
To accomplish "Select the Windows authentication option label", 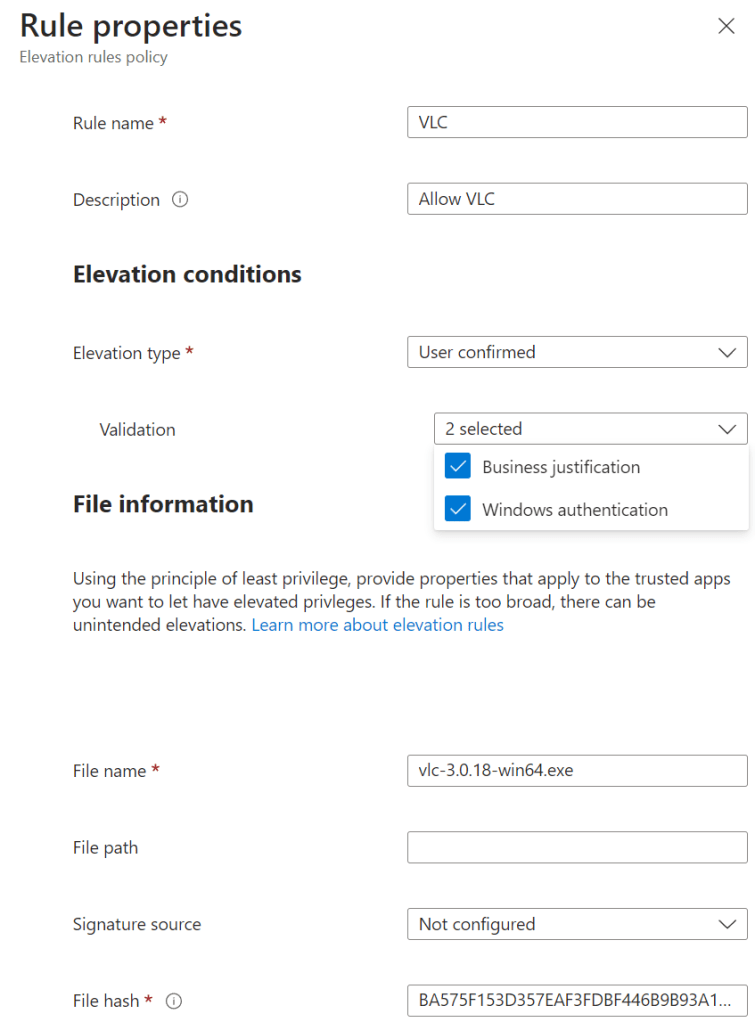I will click(575, 509).
